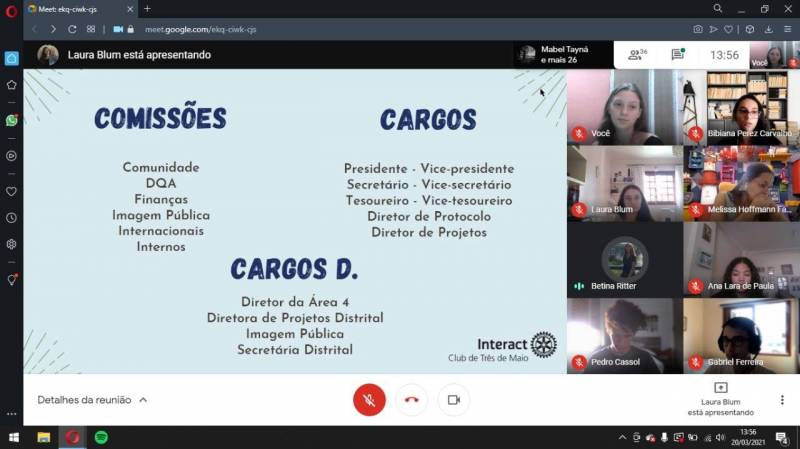The height and width of the screenshot is (449, 800).
Task: Open Opera sidebar history clock icon
Action: [11, 217]
